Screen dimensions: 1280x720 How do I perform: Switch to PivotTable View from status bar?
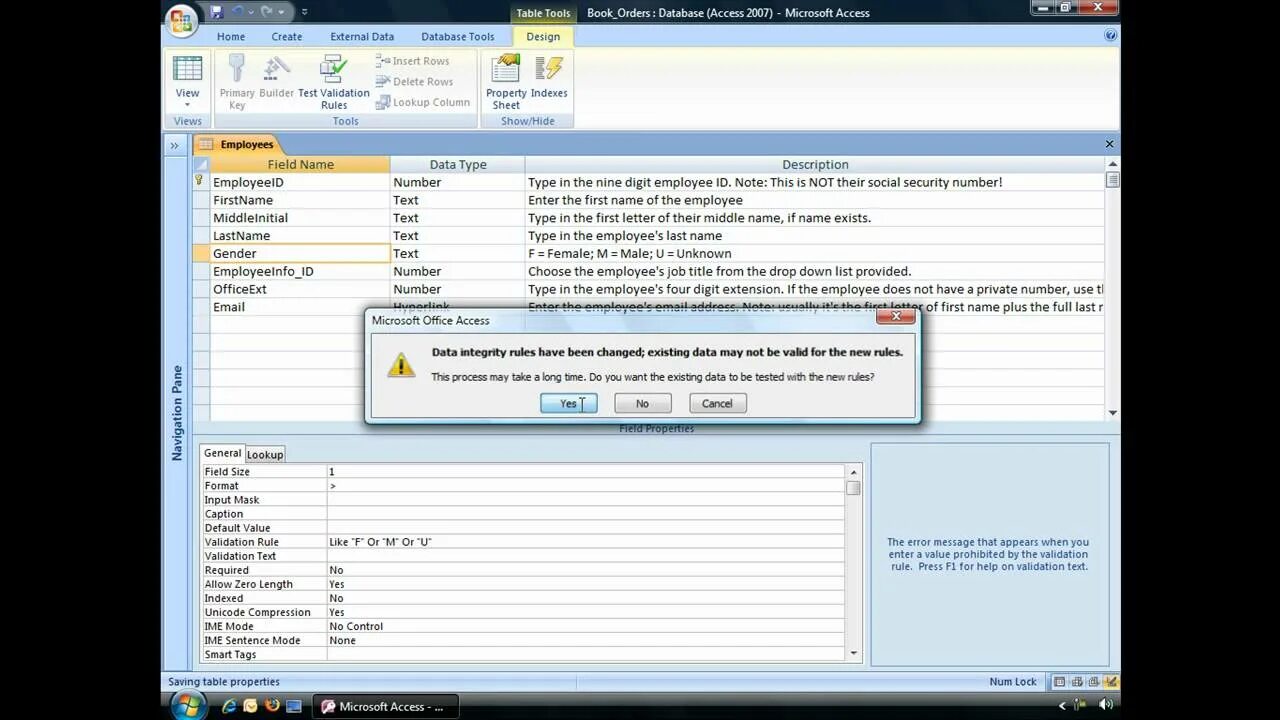pos(1077,682)
